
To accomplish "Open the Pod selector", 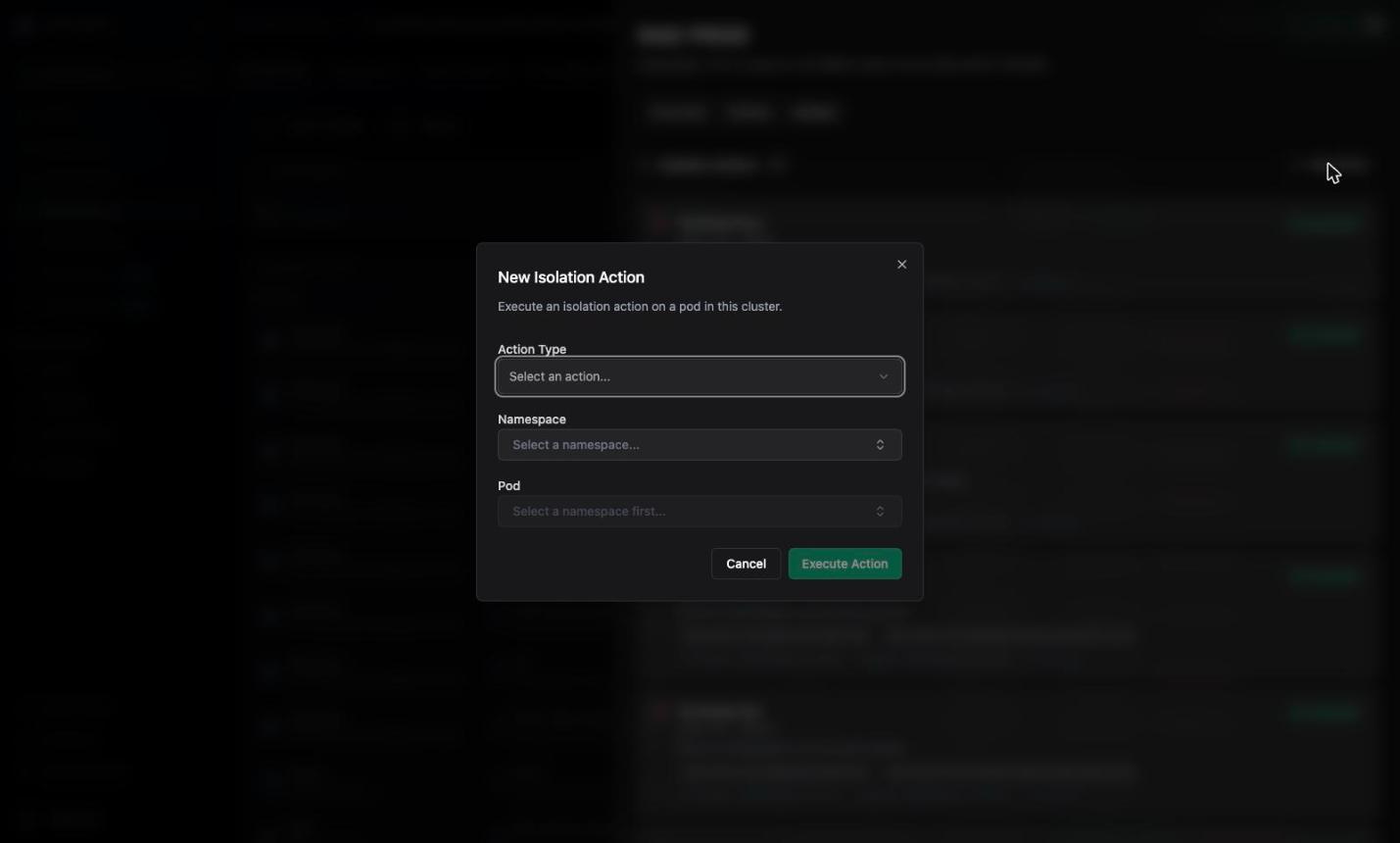I will coord(700,512).
